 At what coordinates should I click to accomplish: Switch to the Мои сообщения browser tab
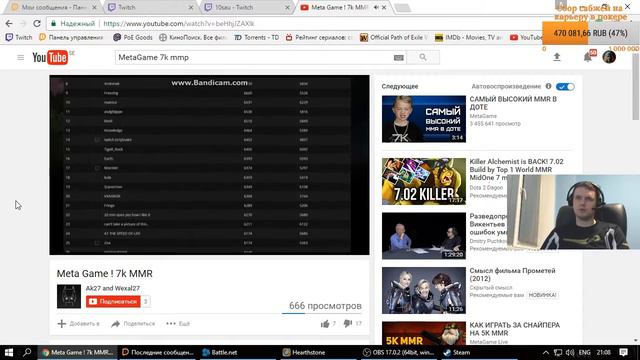pyautogui.click(x=53, y=7)
